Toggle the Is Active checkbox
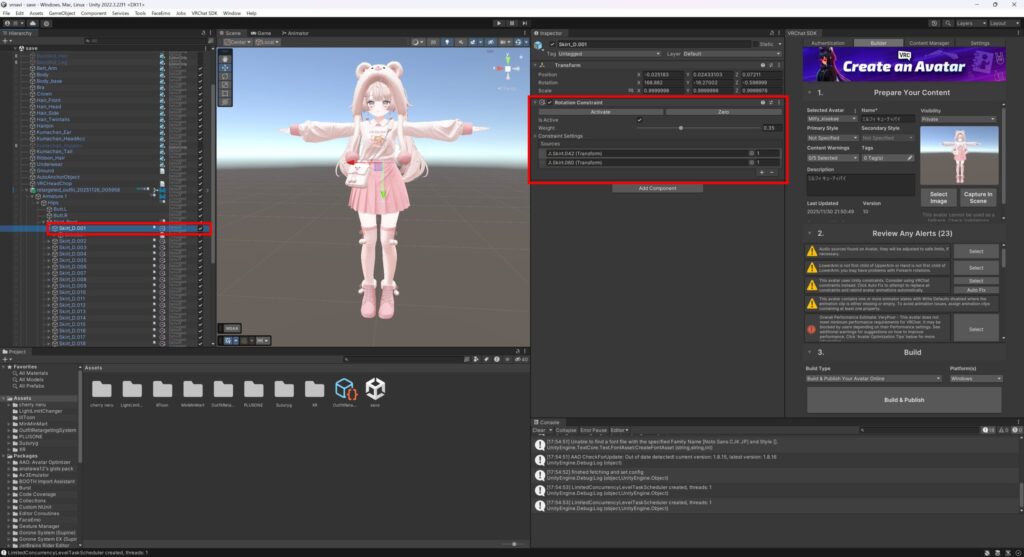The width and height of the screenshot is (1024, 557). [640, 119]
